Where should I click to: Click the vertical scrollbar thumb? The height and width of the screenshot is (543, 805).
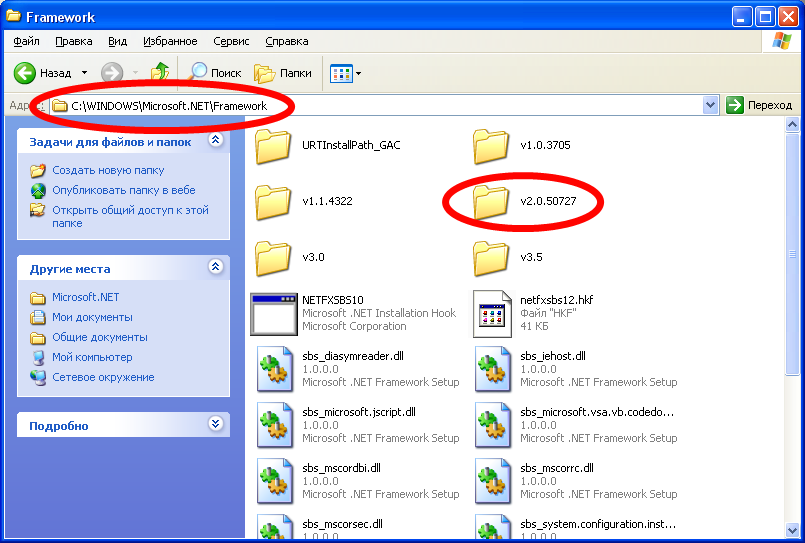pos(792,254)
